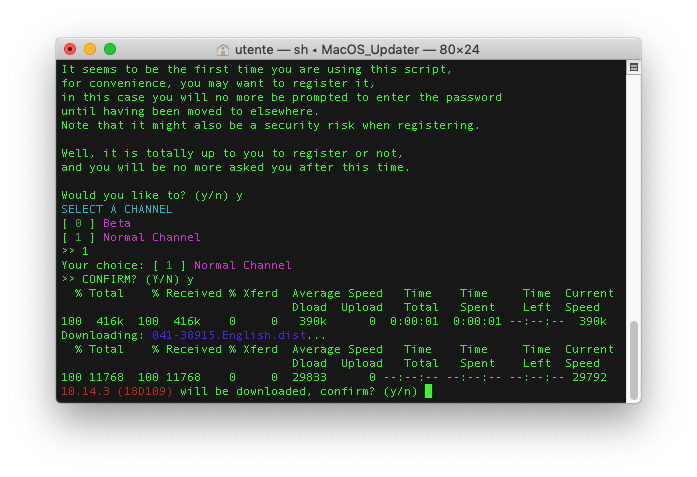Minimize the terminal with yellow button
697x477 pixels.
(90, 49)
